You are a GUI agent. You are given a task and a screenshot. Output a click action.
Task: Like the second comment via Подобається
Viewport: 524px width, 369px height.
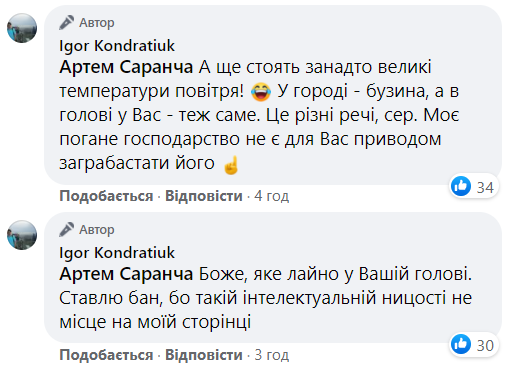106,355
